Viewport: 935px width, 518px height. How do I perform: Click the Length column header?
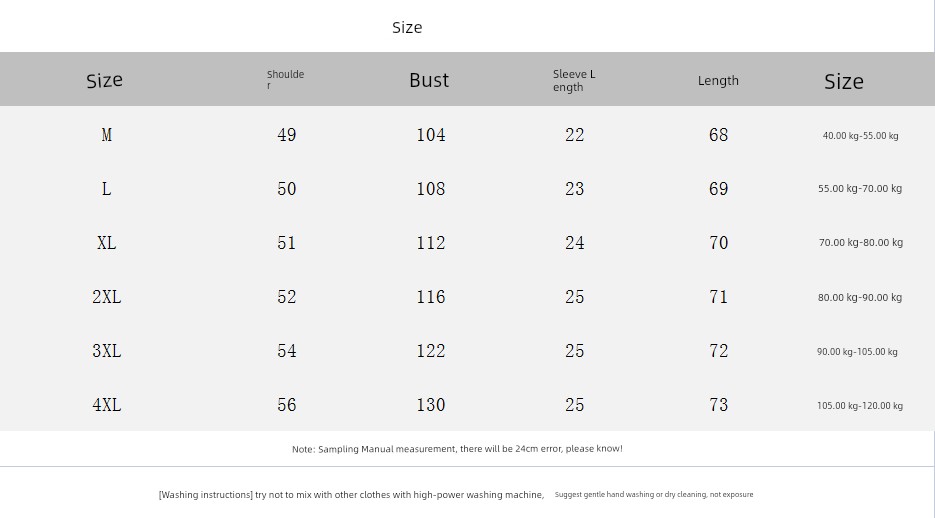point(718,80)
